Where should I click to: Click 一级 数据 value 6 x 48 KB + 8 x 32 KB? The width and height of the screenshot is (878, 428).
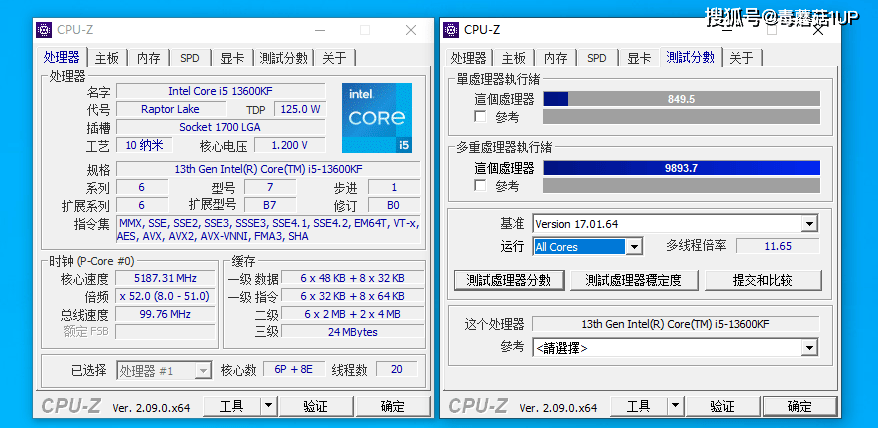click(x=353, y=278)
